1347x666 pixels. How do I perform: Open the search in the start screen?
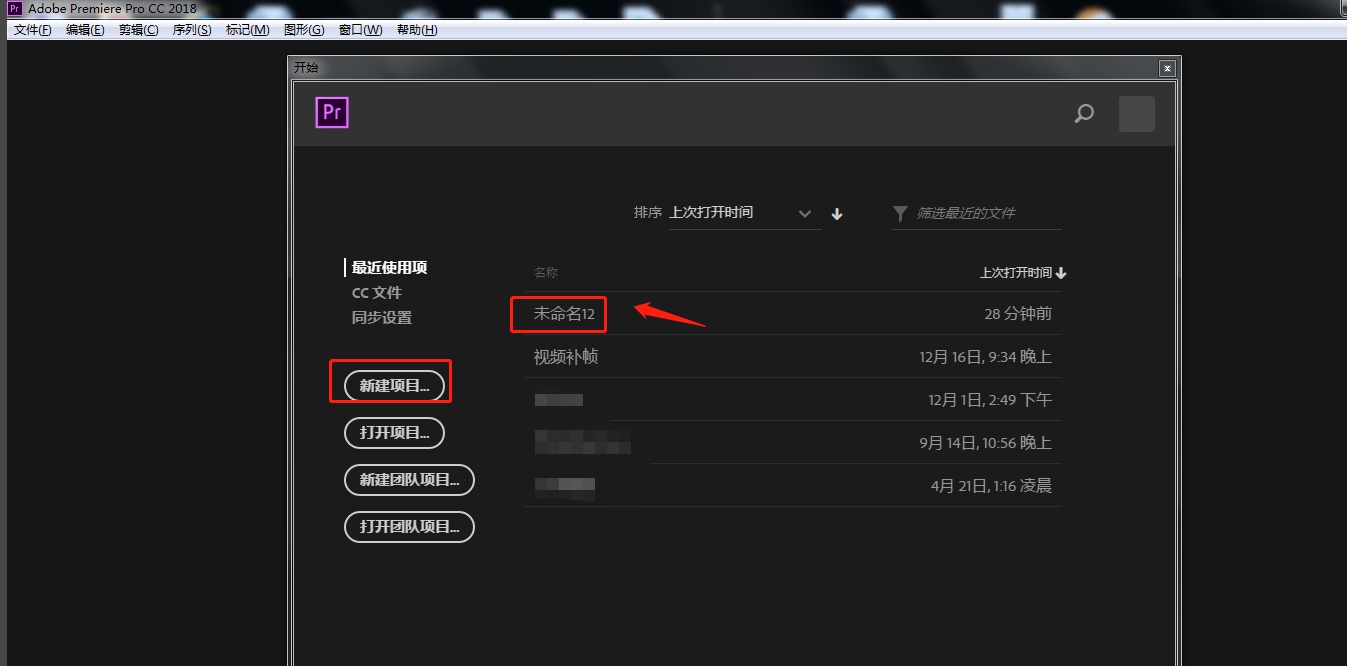pos(1083,114)
